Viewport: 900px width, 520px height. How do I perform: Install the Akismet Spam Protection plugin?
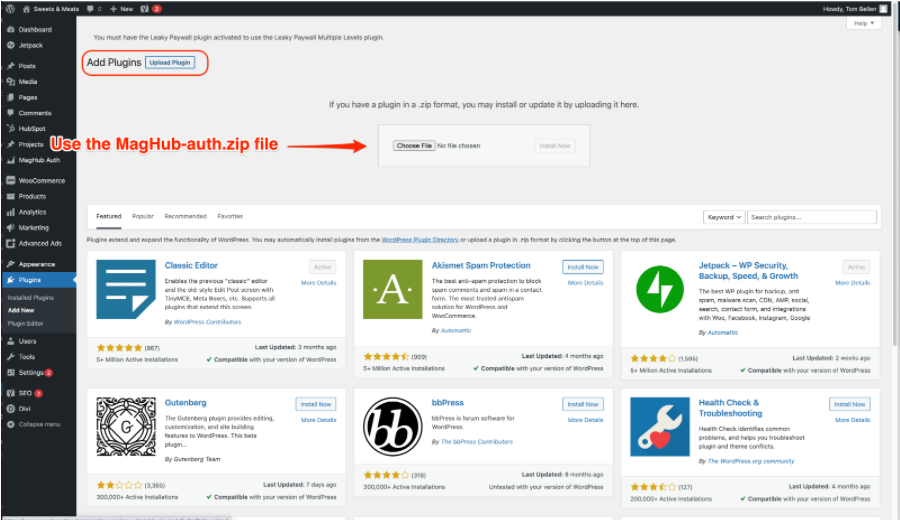[583, 267]
